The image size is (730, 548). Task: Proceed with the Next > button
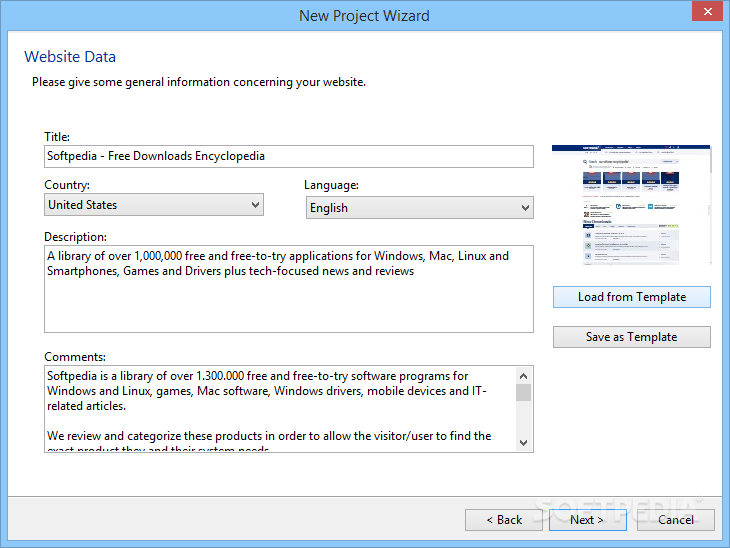pyautogui.click(x=588, y=520)
